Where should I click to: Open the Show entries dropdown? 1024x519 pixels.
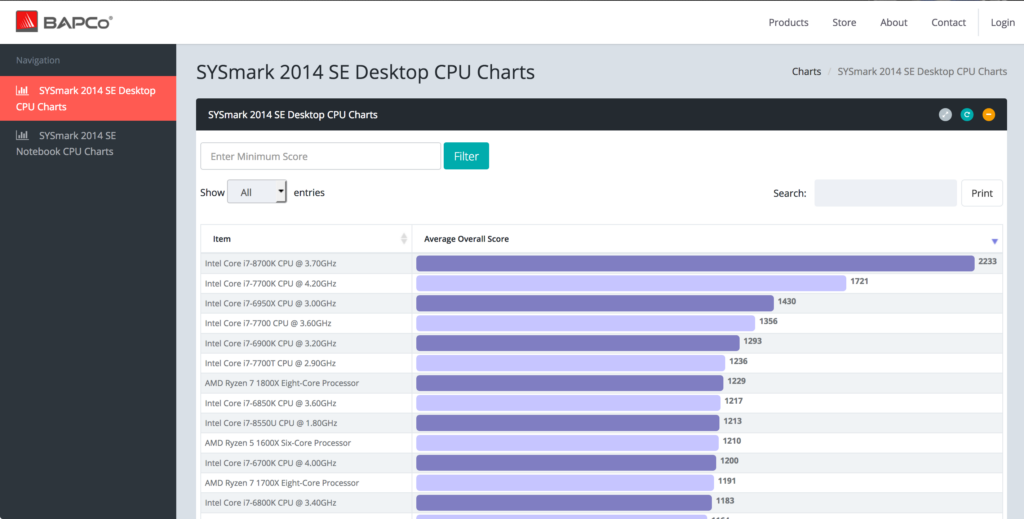click(257, 192)
